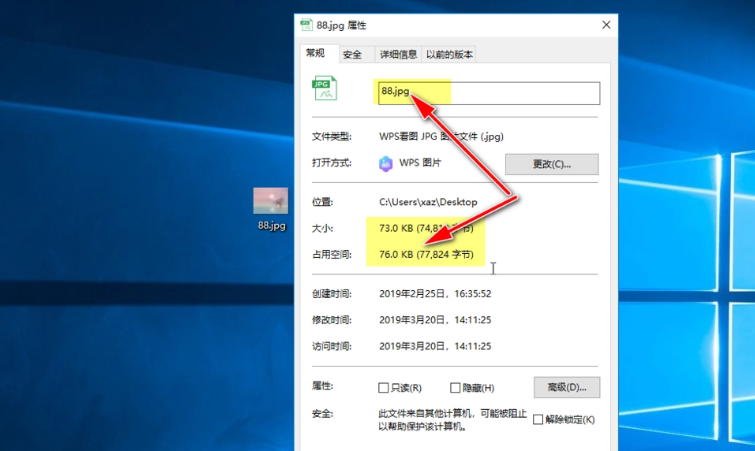Click the location value C:\Users\xaz\Desktop
The width and height of the screenshot is (755, 451).
428,202
